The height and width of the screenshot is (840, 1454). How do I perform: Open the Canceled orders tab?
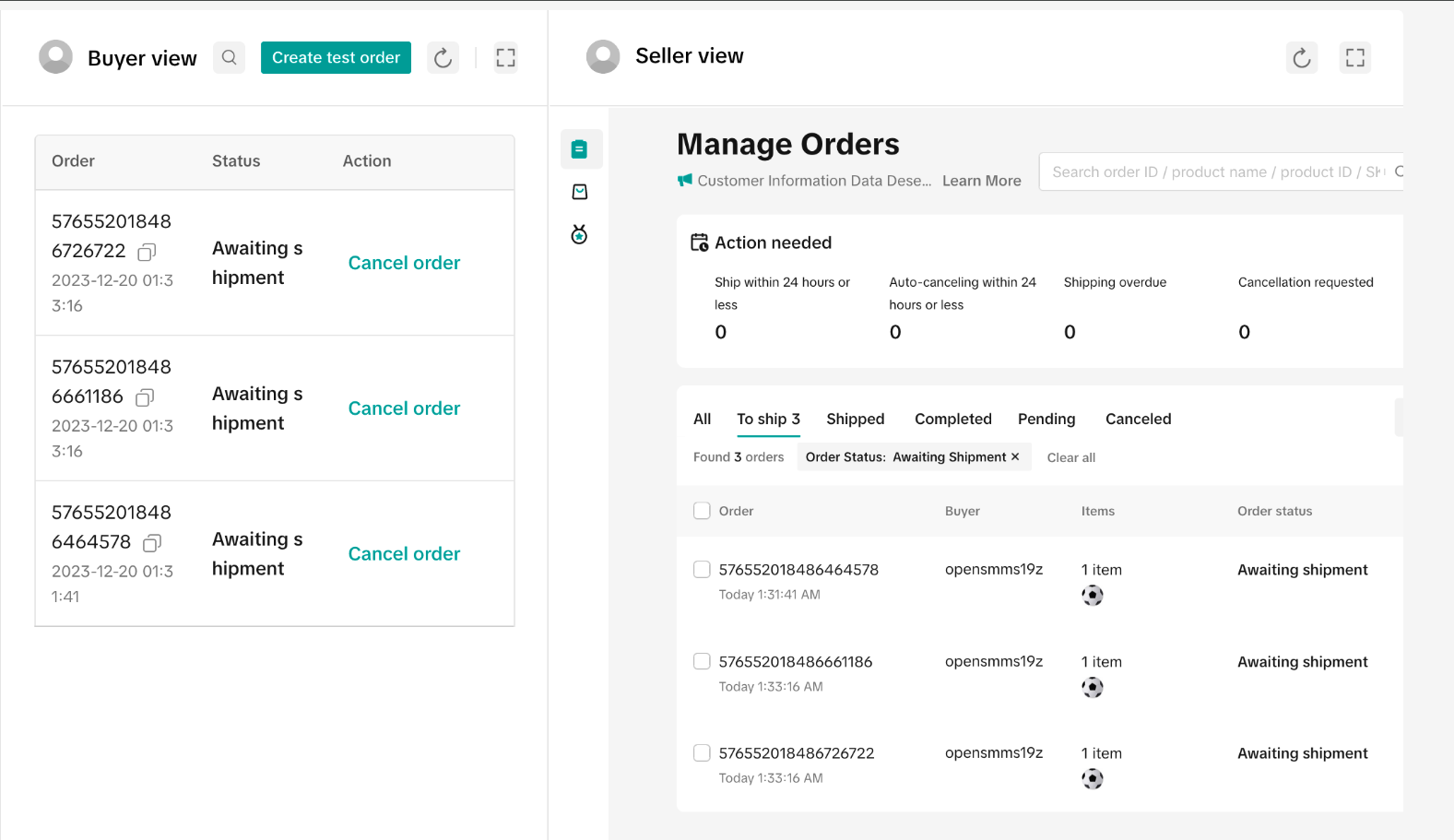point(1138,419)
